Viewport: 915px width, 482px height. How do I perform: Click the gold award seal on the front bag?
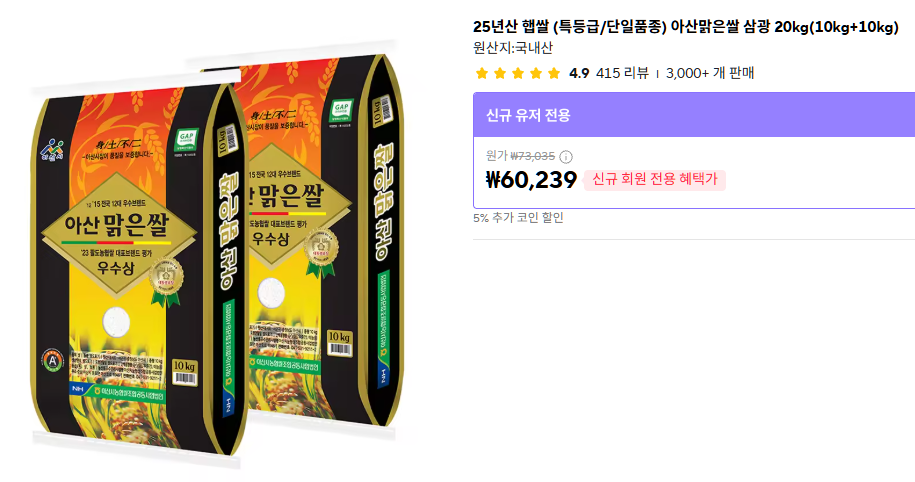coord(166,281)
